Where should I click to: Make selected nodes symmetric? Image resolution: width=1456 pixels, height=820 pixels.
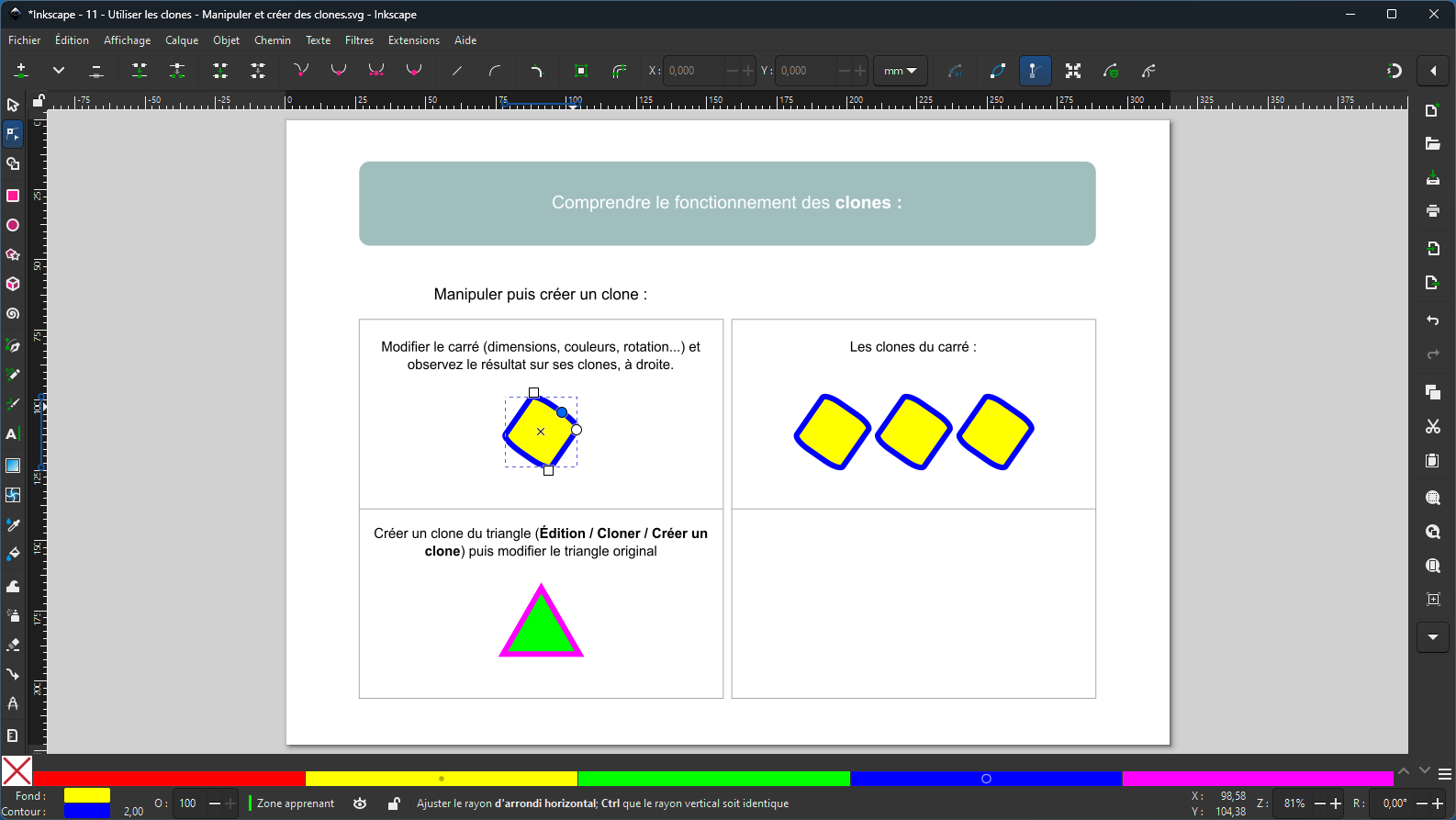pyautogui.click(x=376, y=71)
